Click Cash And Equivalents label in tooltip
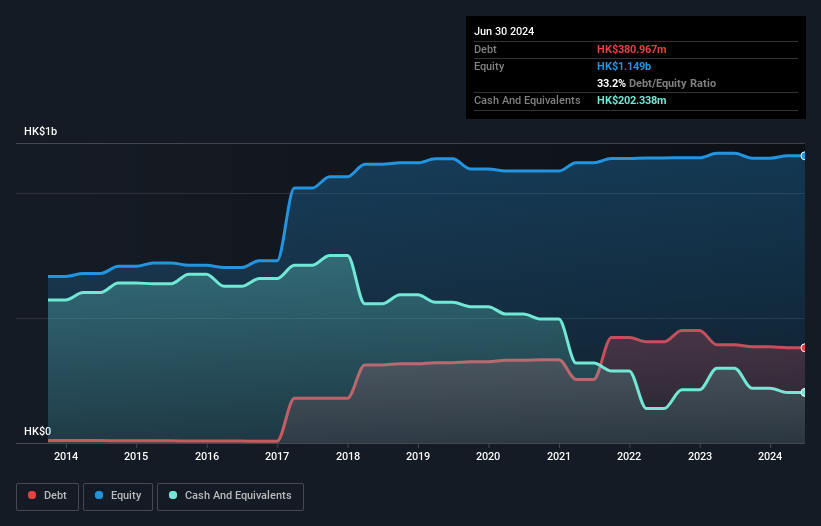This screenshot has width=821, height=526. point(527,100)
